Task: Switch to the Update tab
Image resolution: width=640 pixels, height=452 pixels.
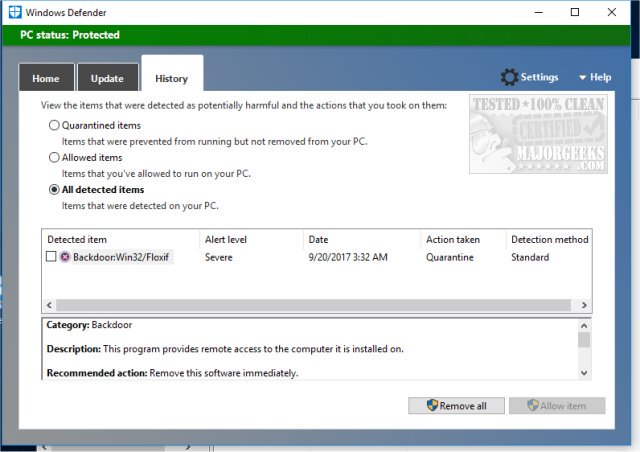Action: (x=107, y=77)
